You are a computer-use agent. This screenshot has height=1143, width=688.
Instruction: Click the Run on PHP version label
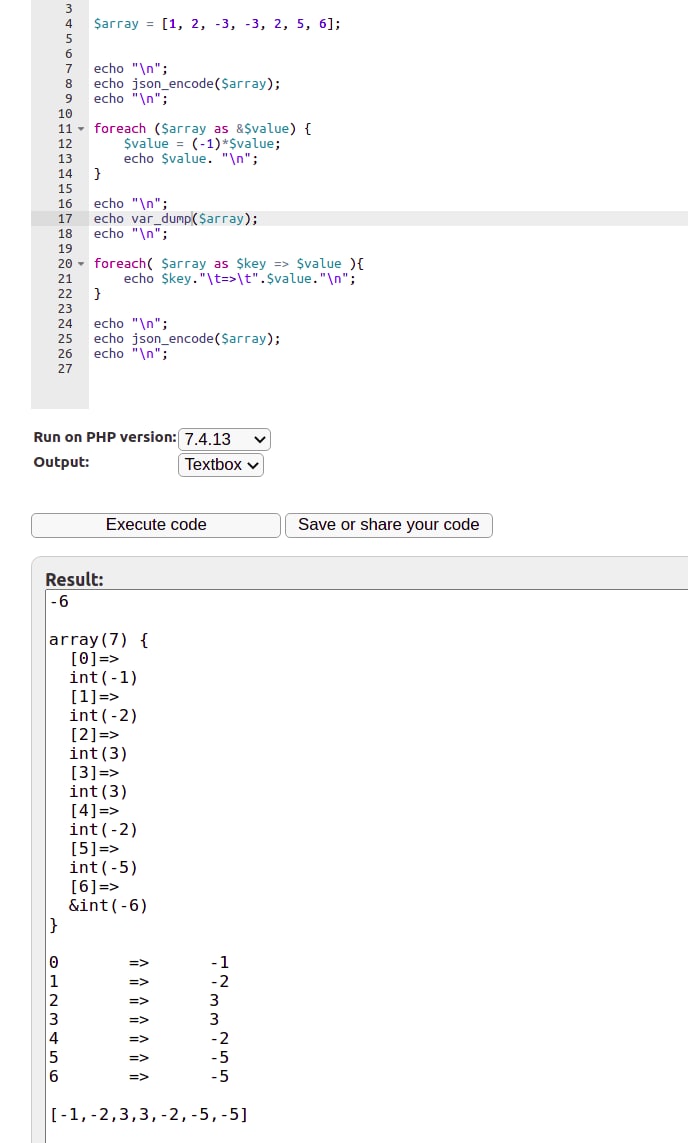[105, 437]
